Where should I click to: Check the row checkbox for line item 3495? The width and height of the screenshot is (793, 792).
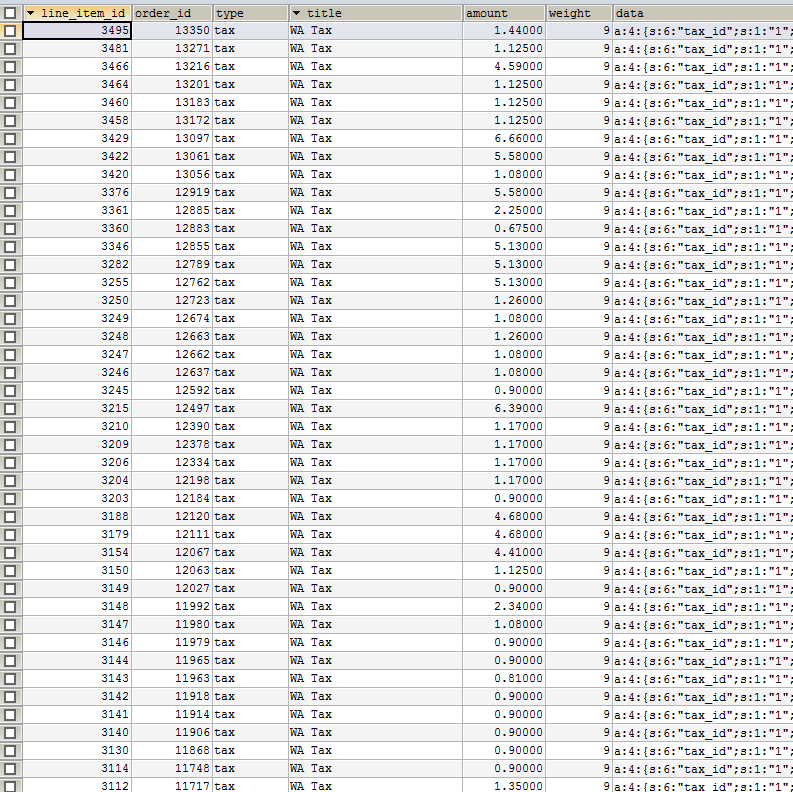(x=10, y=31)
